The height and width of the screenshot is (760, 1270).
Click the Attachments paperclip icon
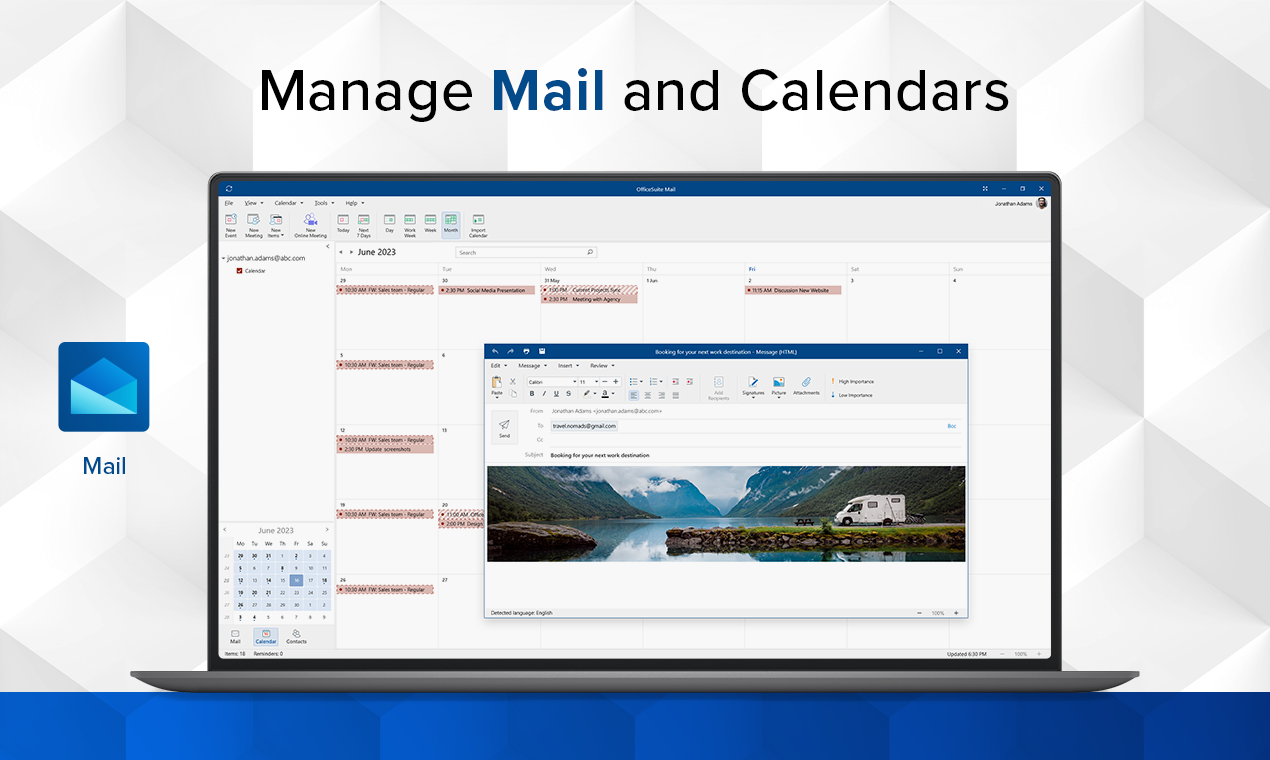[x=806, y=382]
